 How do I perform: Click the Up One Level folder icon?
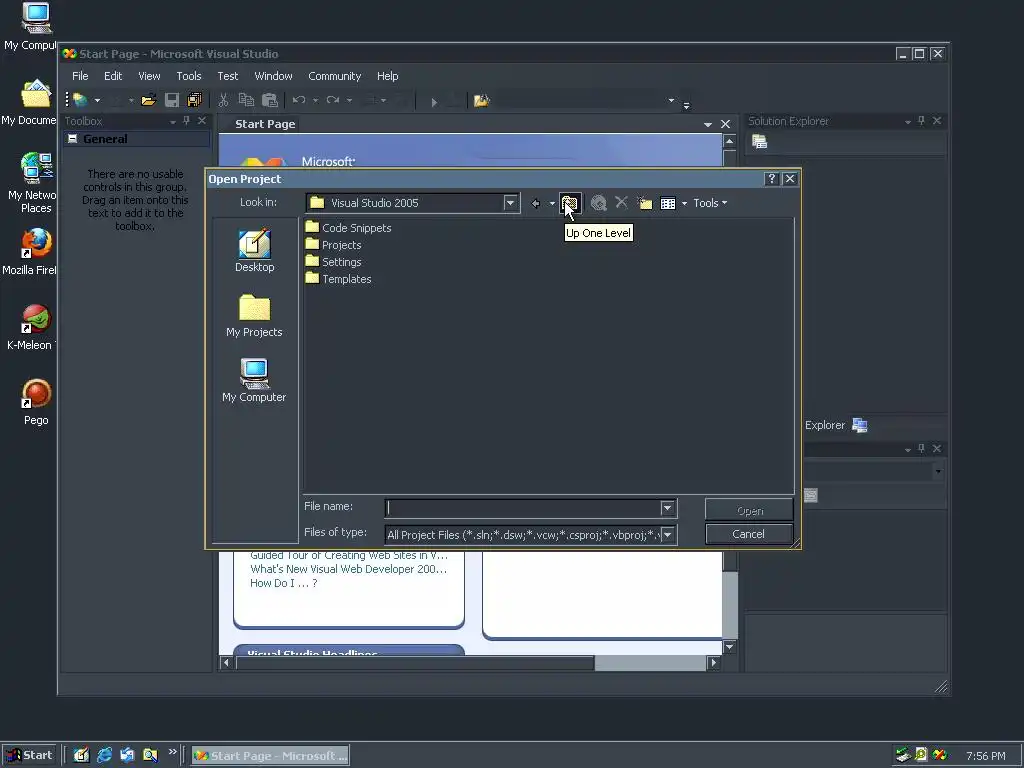pos(569,203)
